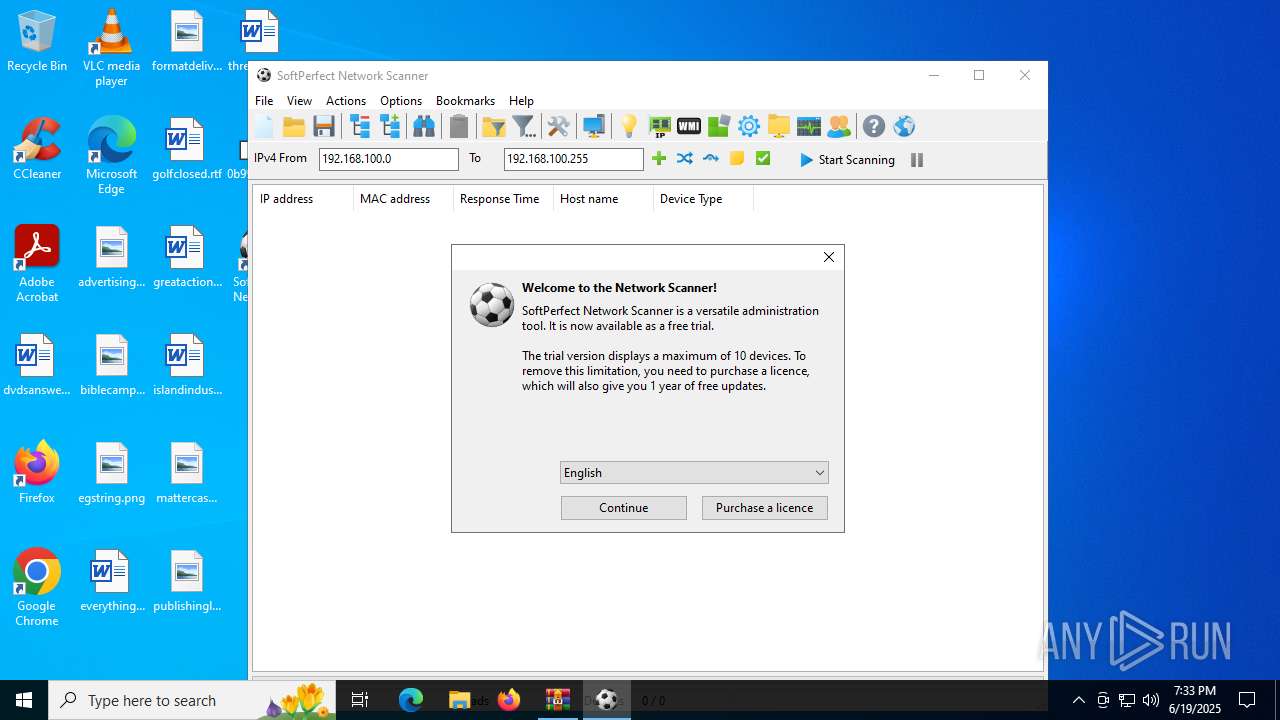Select Google Chrome desktop icon
Image resolution: width=1280 pixels, height=720 pixels.
pyautogui.click(x=37, y=588)
